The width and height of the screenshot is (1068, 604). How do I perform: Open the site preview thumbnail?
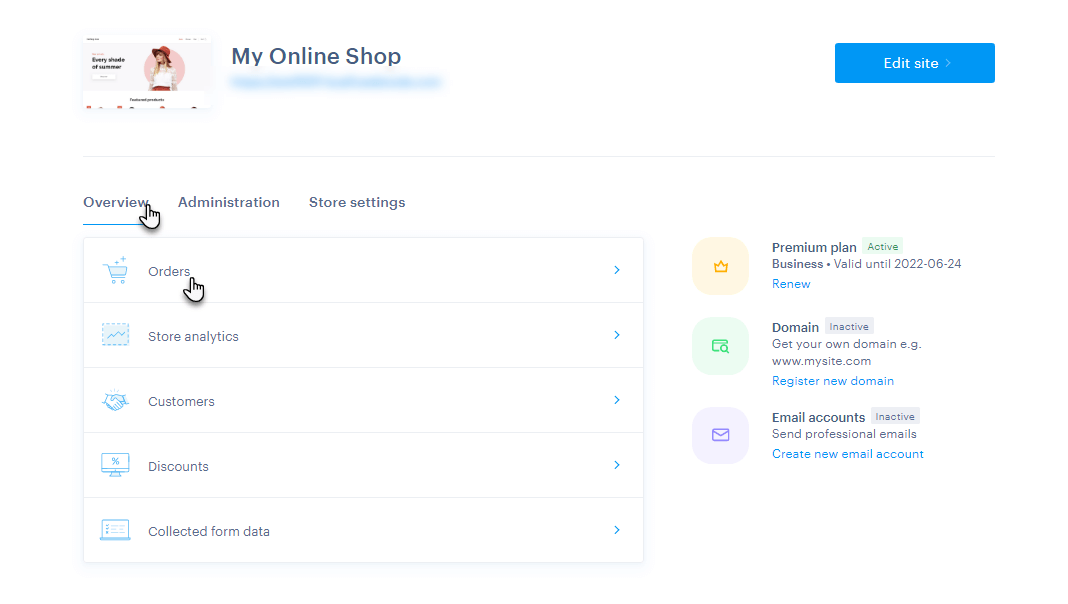(147, 72)
